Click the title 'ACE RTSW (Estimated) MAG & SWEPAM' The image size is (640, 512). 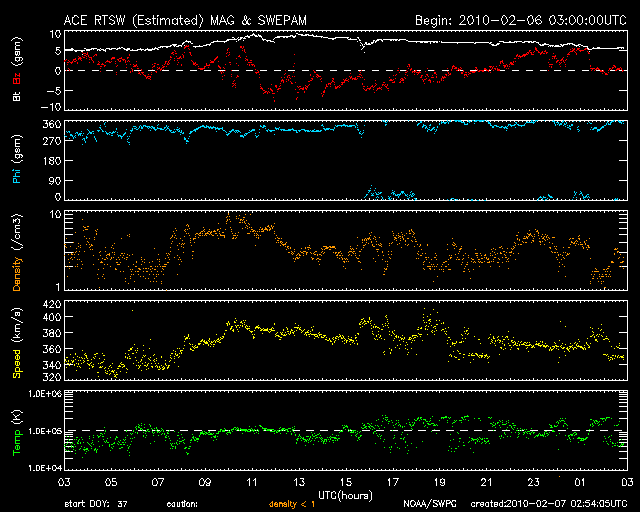point(185,20)
